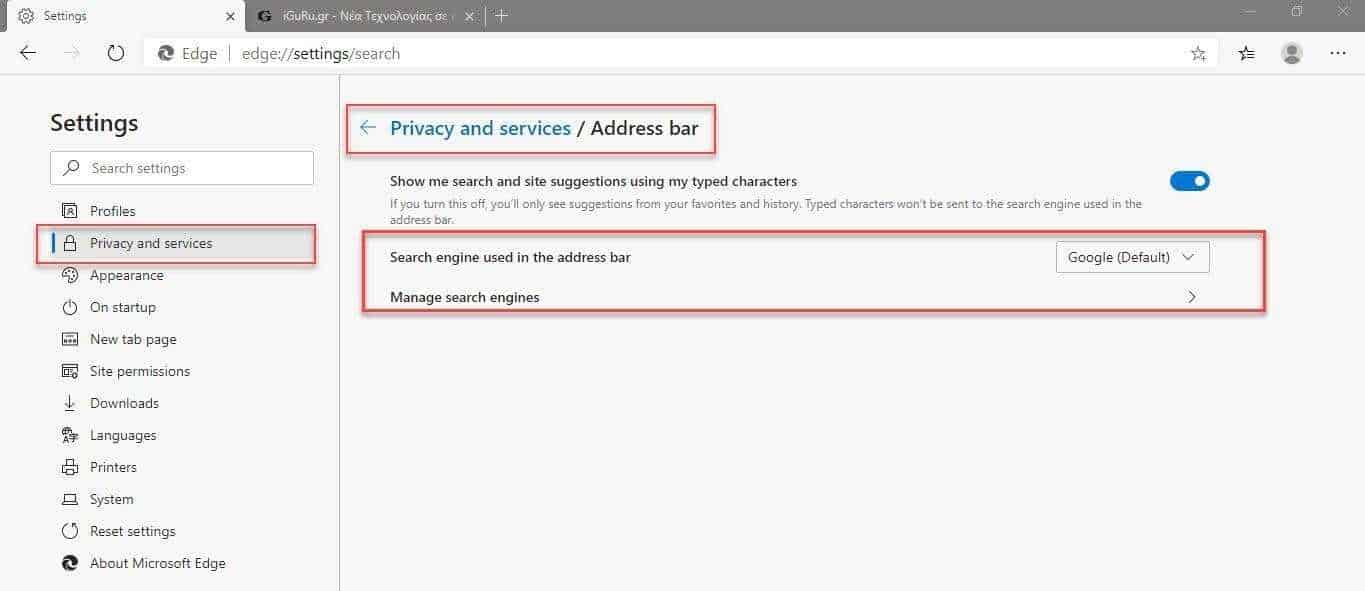This screenshot has width=1365, height=591.
Task: Open Appearance settings in the sidebar
Action: (126, 275)
